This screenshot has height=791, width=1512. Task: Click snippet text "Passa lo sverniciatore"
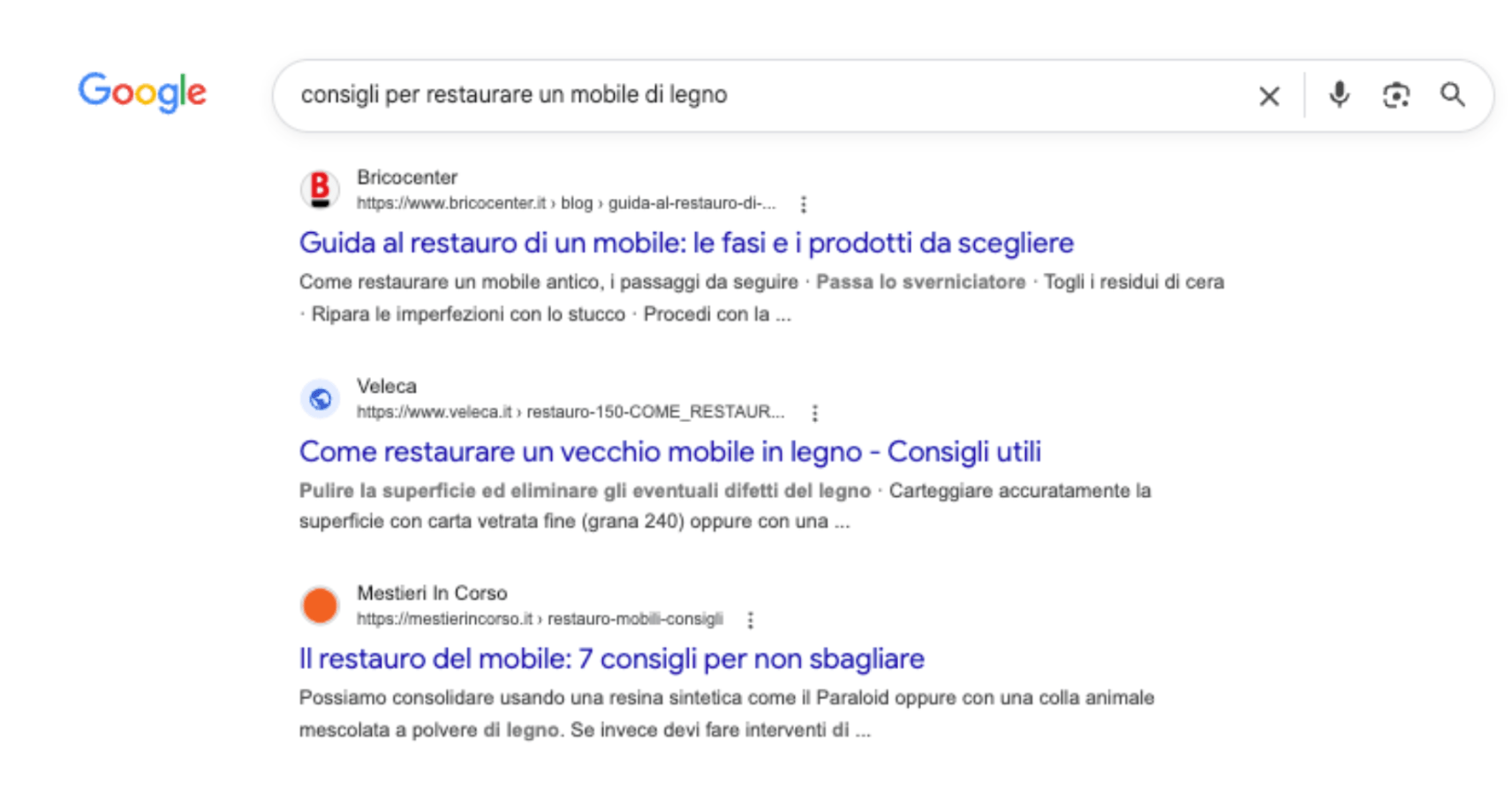pos(920,282)
